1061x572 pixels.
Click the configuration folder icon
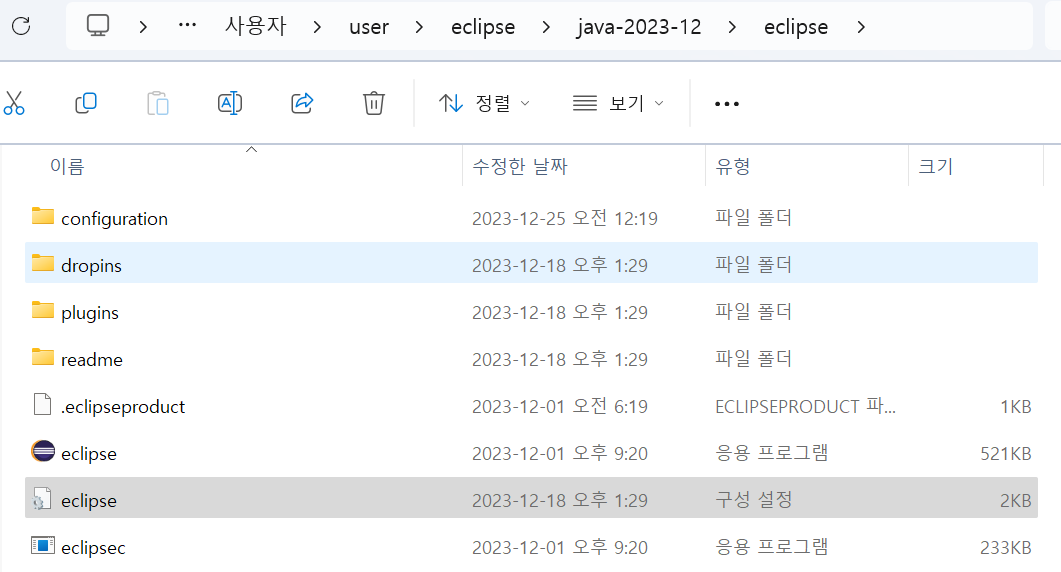point(43,217)
